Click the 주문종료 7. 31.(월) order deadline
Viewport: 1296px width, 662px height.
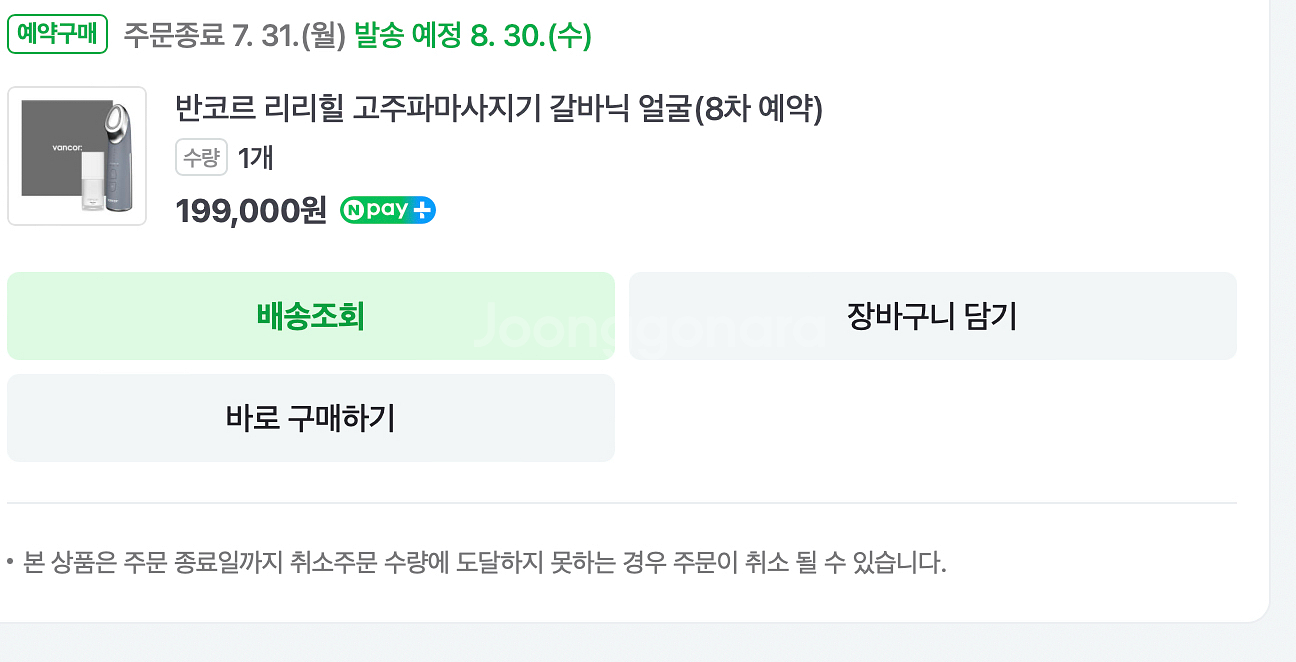point(234,36)
